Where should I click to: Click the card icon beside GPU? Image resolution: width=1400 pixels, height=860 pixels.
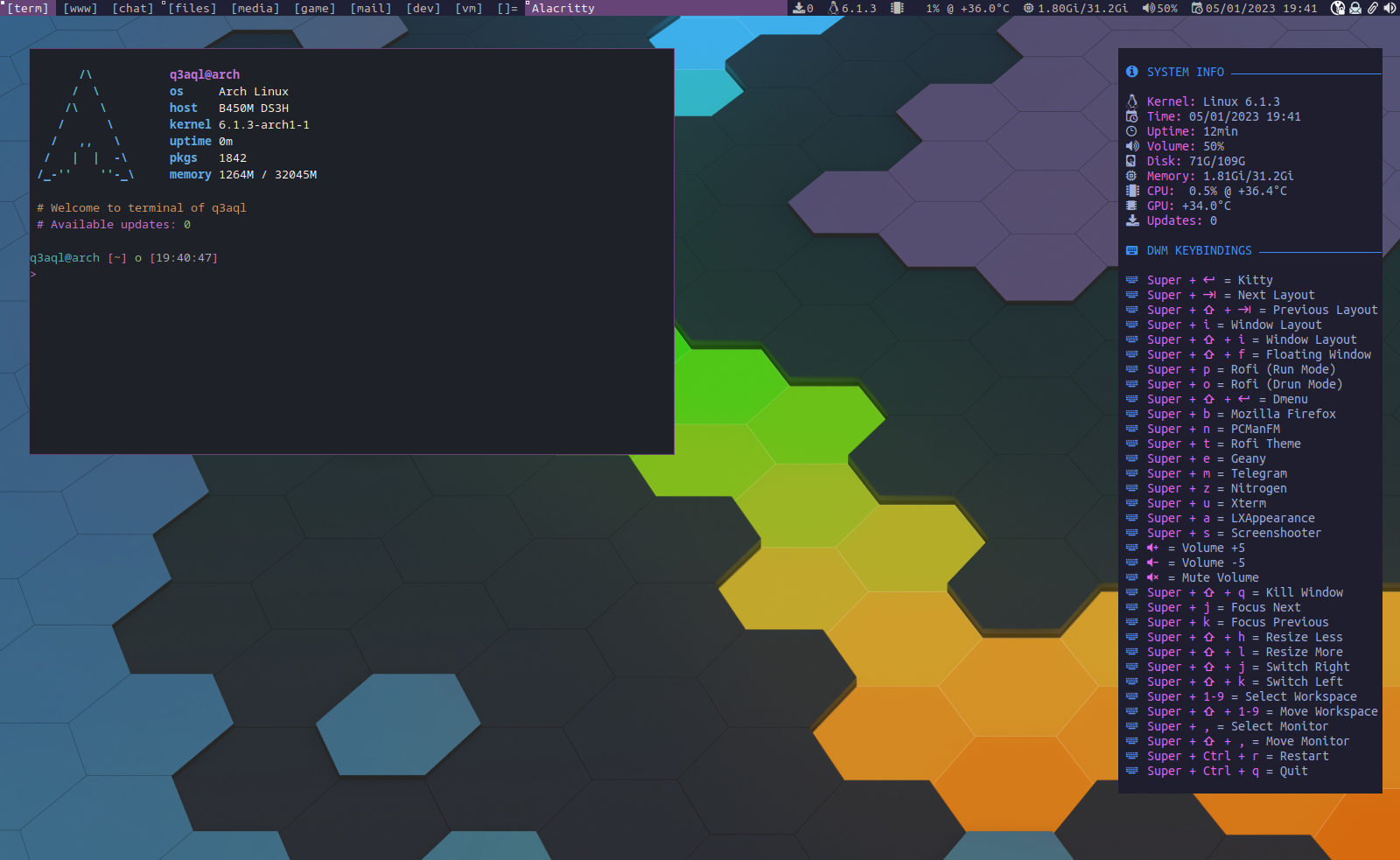(x=1132, y=206)
